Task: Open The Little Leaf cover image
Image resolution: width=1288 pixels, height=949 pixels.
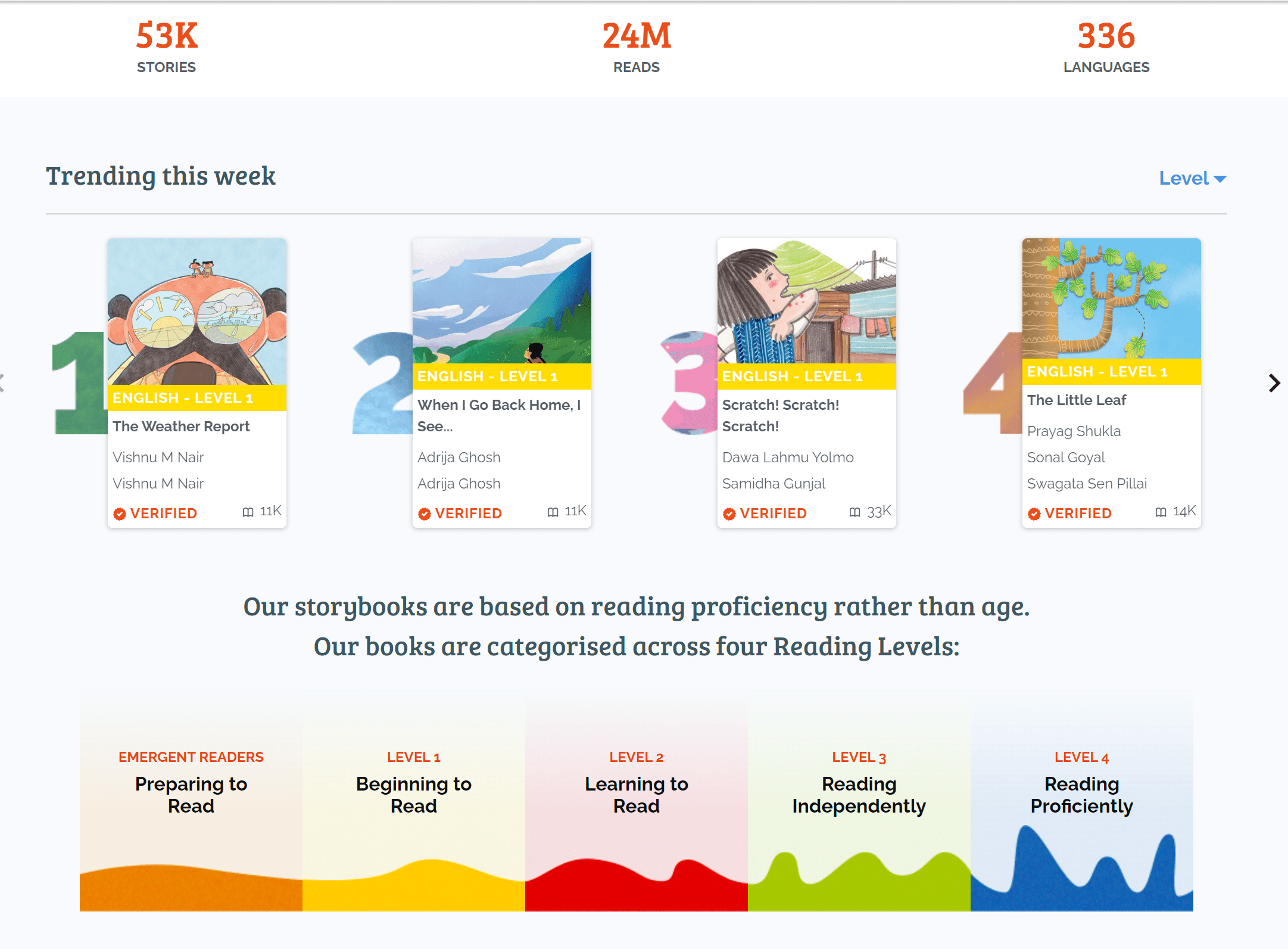Action: [x=1111, y=298]
